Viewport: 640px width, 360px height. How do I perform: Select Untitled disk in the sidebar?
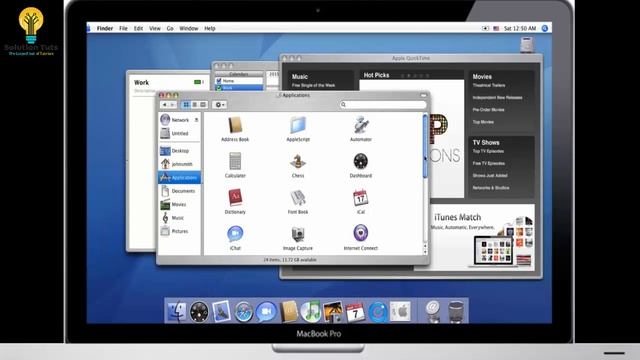pos(179,133)
